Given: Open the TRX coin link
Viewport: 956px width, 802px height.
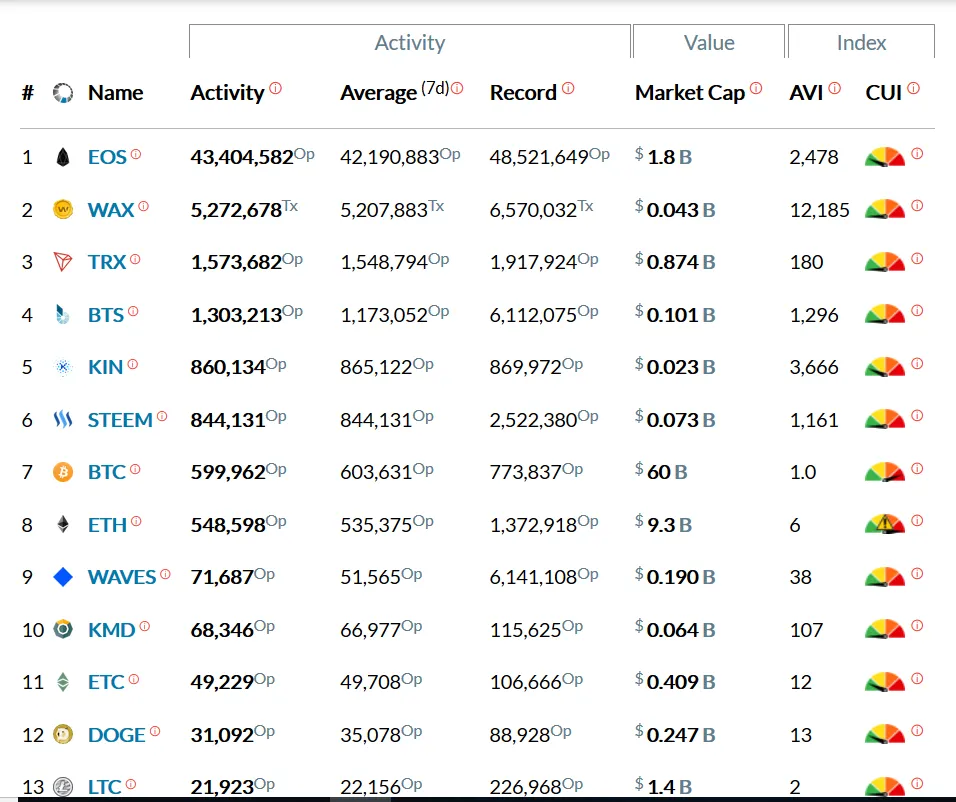Looking at the screenshot, I should (107, 262).
